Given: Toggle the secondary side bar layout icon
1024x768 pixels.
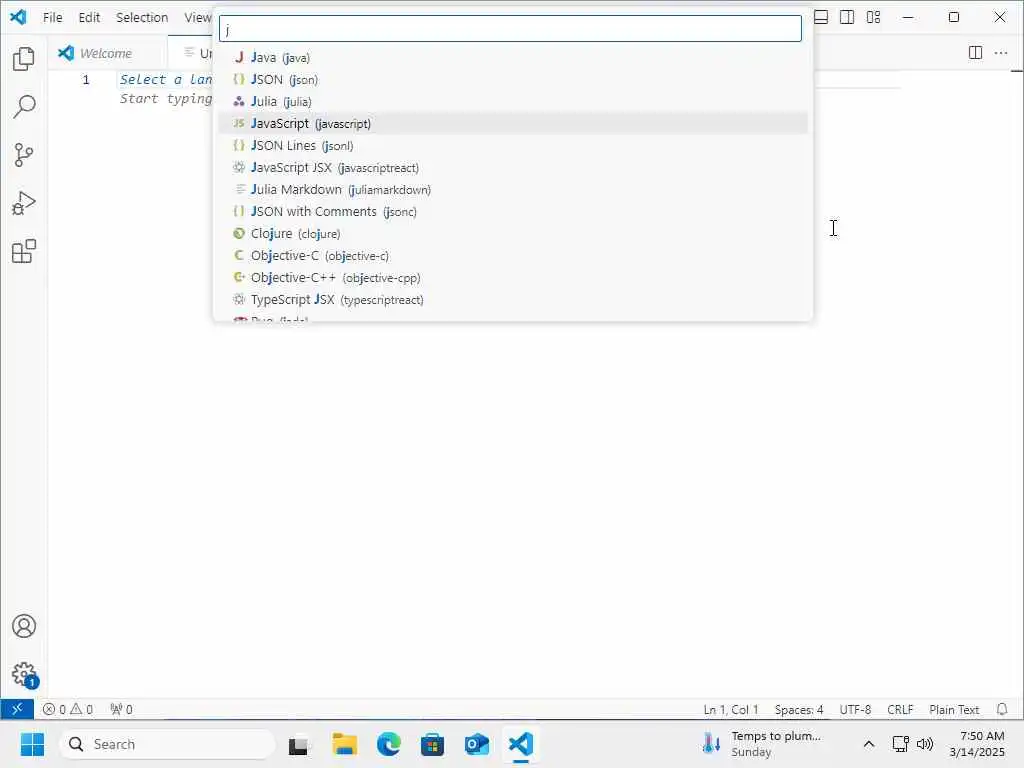Looking at the screenshot, I should [847, 17].
